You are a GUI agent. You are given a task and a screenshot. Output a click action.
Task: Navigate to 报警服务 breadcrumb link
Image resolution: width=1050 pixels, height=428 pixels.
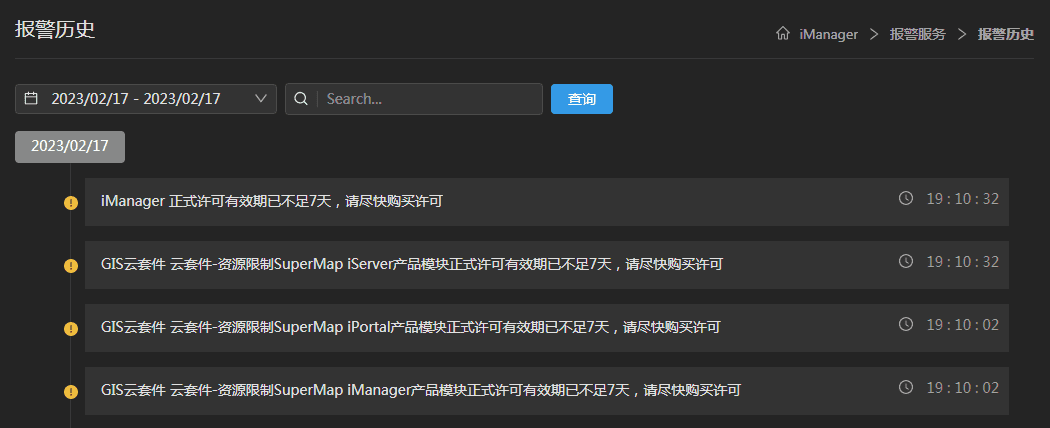(x=917, y=34)
